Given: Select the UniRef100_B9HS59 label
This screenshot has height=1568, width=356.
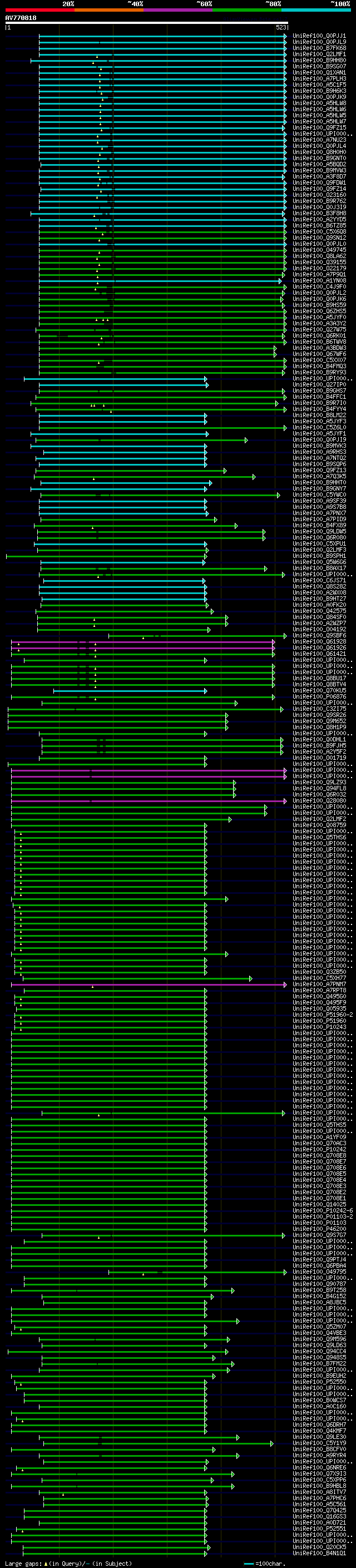Looking at the screenshot, I should [319, 305].
